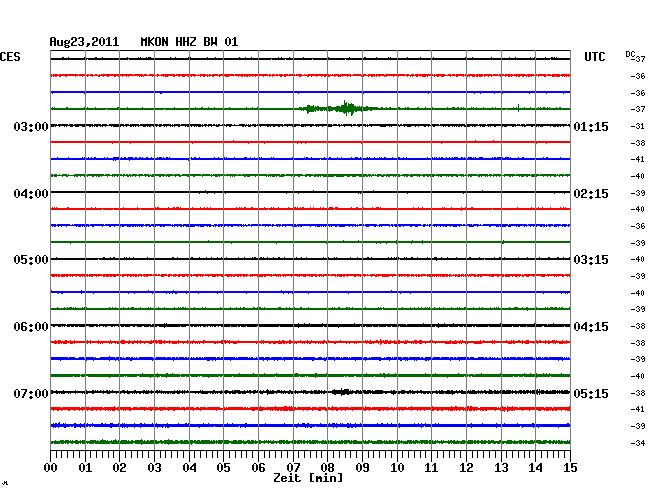Click the "-34" DC offset value
This screenshot has width=650, height=494.
(x=638, y=443)
